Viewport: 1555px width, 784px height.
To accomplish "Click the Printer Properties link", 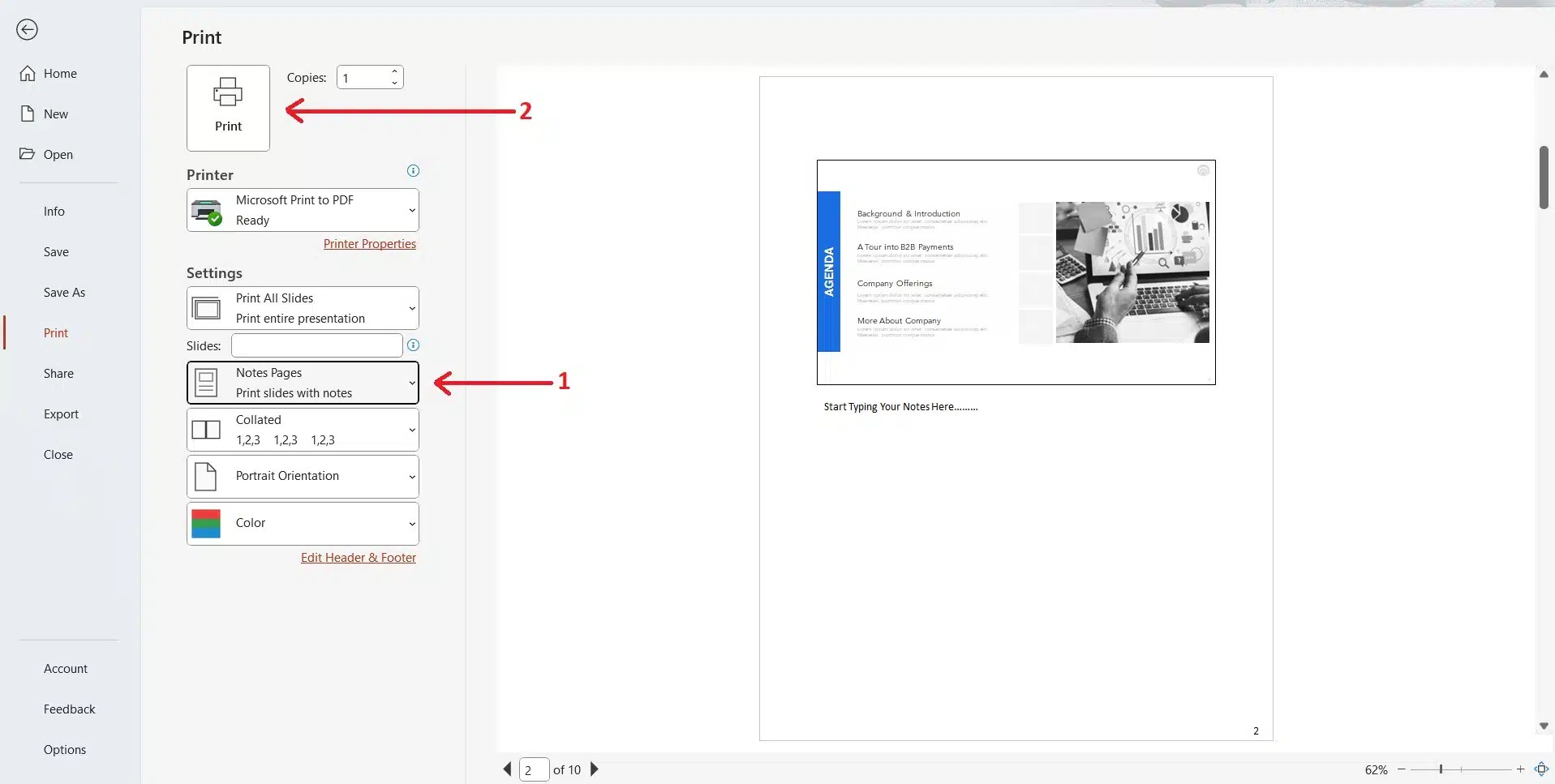I will [369, 243].
